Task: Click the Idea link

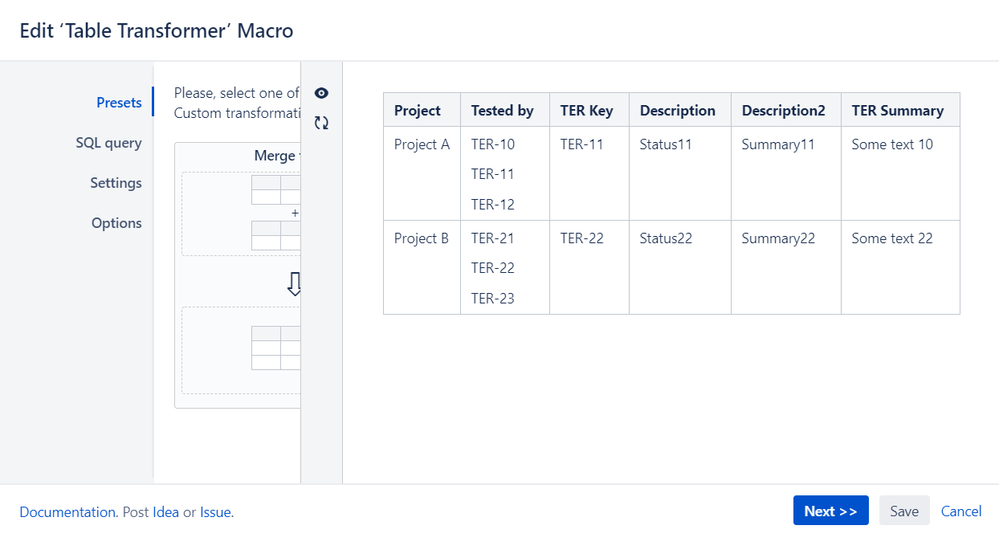Action: point(166,512)
